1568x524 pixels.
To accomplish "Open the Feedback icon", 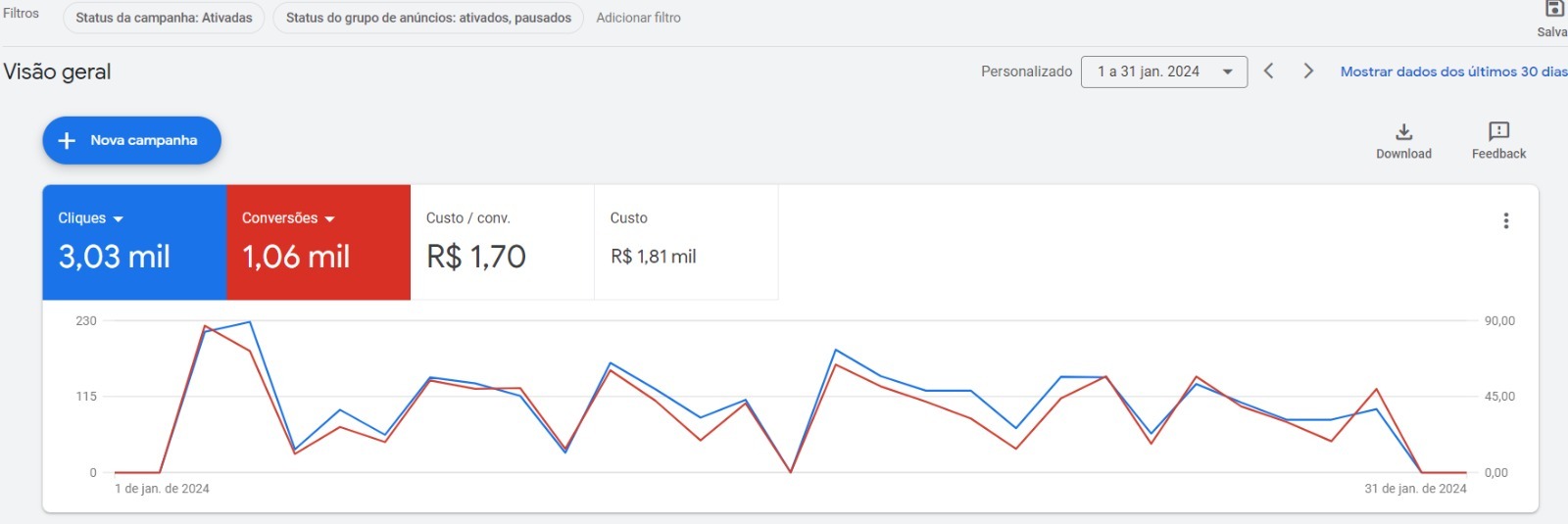I will tap(1498, 131).
